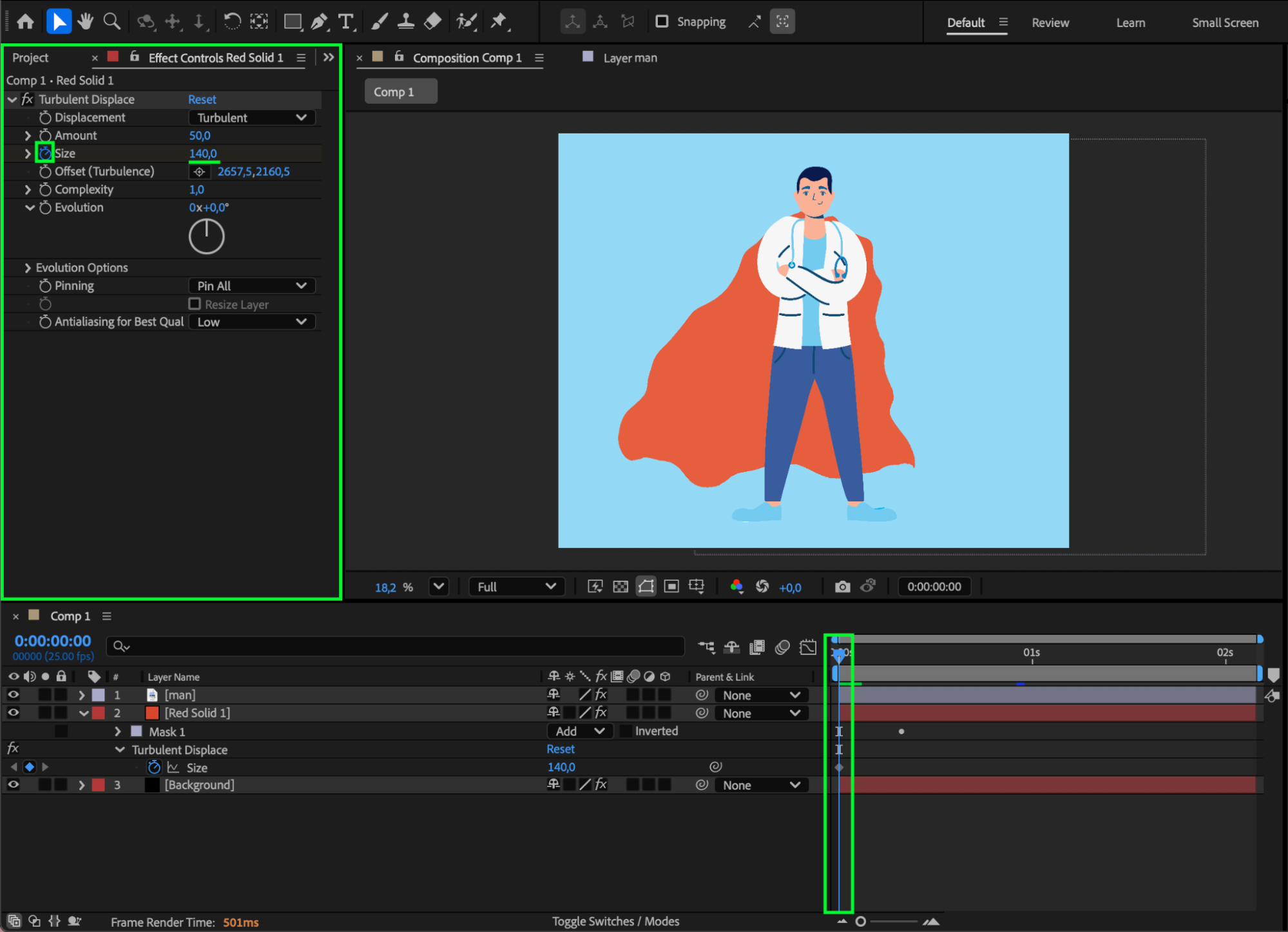Viewport: 1288px width, 932px height.
Task: Open the Default workspace menu icon
Action: pos(1003,22)
